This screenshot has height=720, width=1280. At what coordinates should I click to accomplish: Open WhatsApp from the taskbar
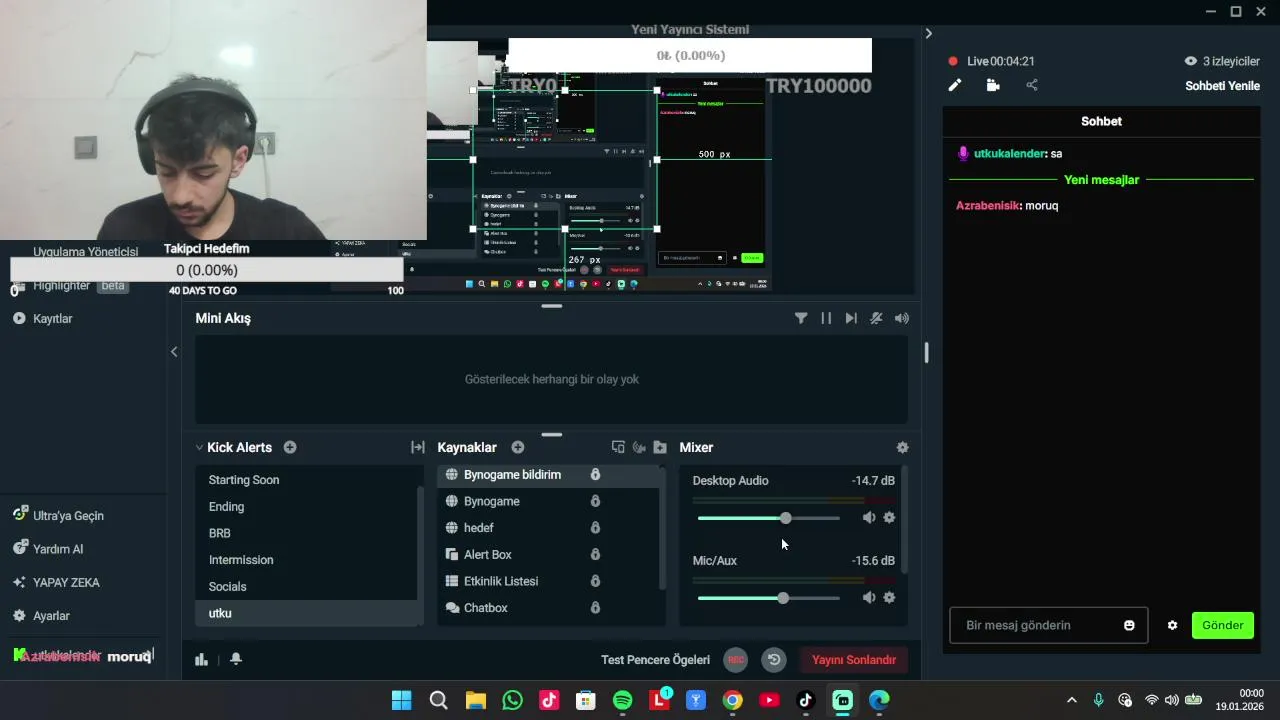[x=512, y=700]
